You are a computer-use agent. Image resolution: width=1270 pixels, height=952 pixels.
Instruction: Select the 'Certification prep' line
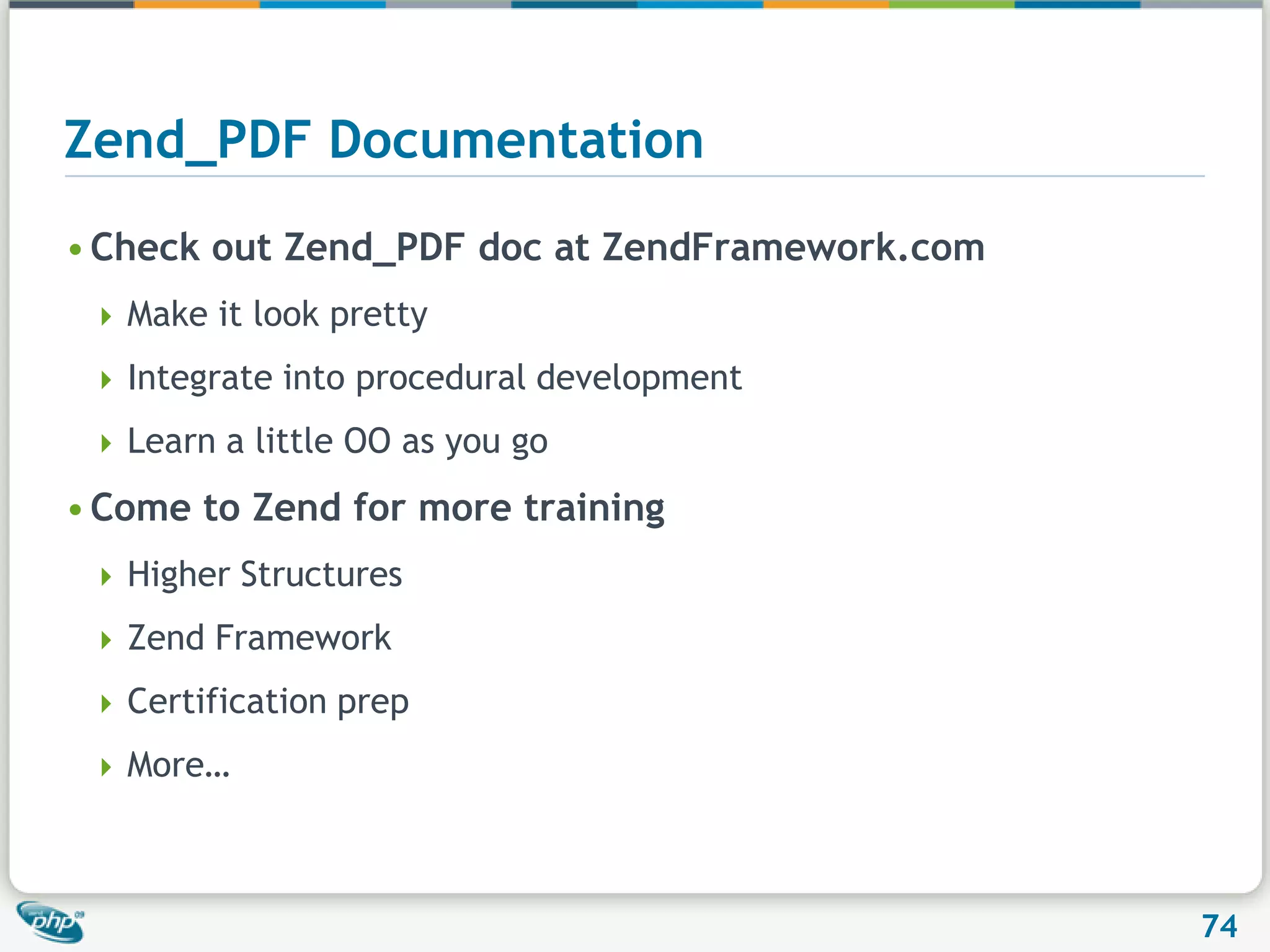[x=268, y=702]
